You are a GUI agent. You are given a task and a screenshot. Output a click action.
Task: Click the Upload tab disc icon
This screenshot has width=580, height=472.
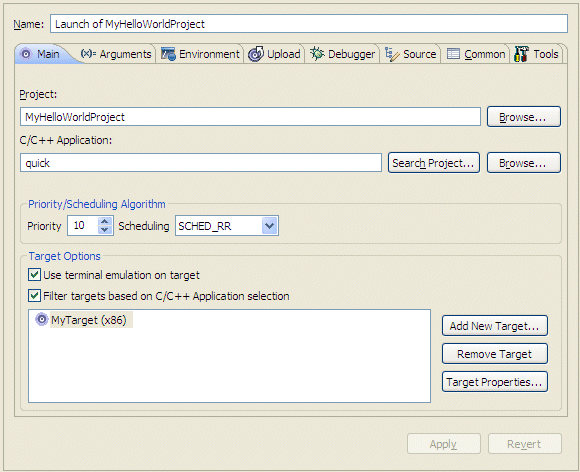pos(256,54)
